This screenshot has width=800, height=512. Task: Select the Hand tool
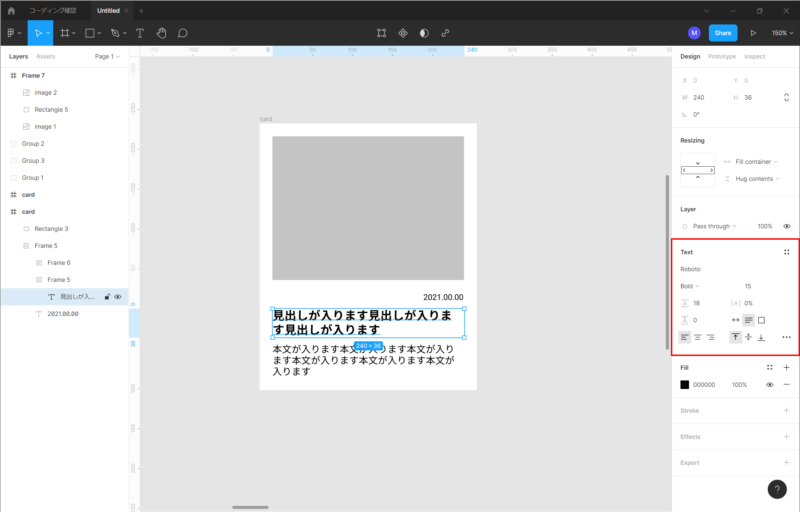161,33
